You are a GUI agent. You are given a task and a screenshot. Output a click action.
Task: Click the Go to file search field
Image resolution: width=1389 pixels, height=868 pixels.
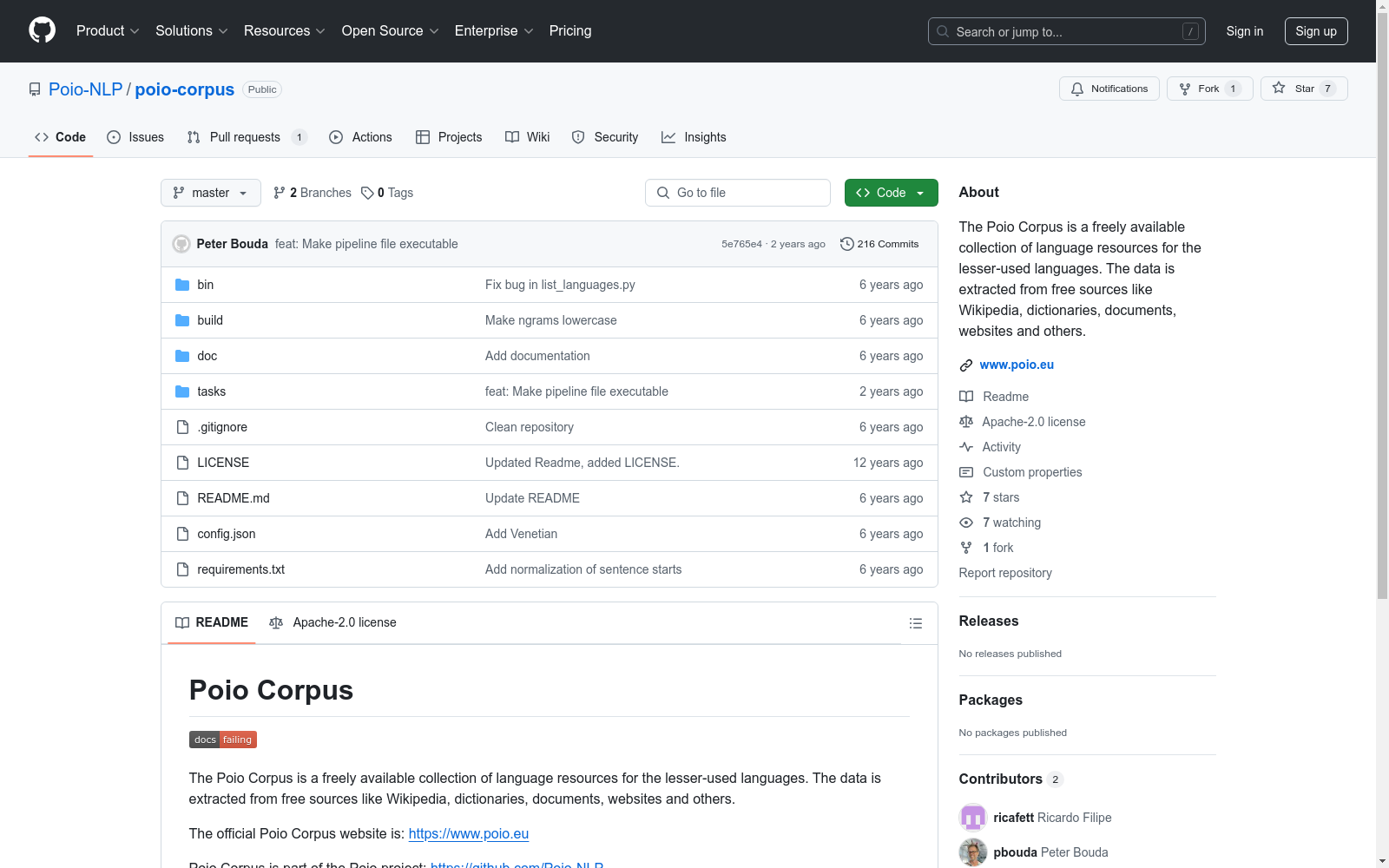click(x=738, y=193)
